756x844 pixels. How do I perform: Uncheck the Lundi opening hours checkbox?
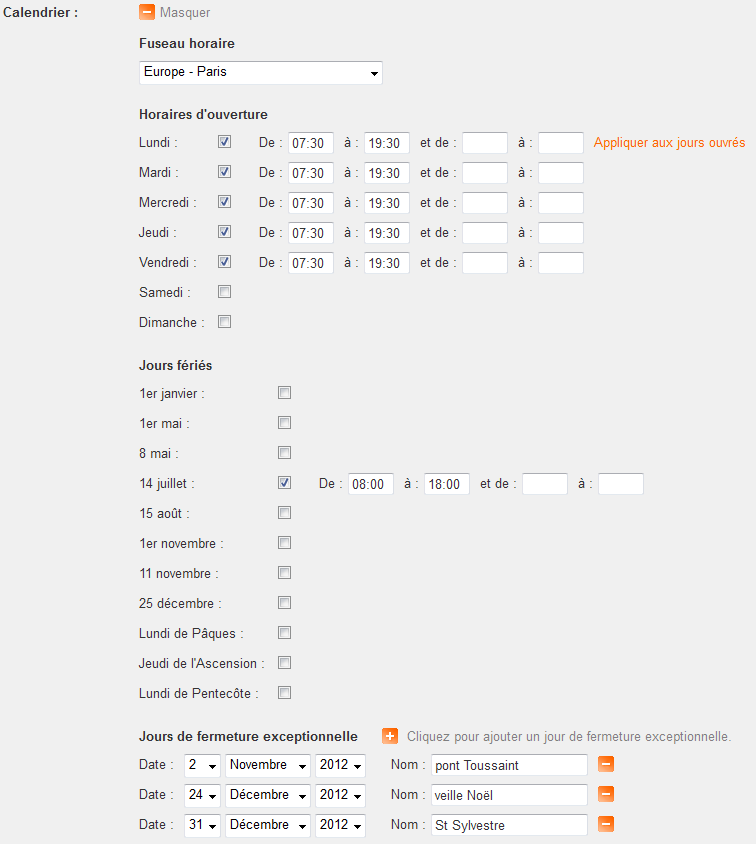point(225,142)
